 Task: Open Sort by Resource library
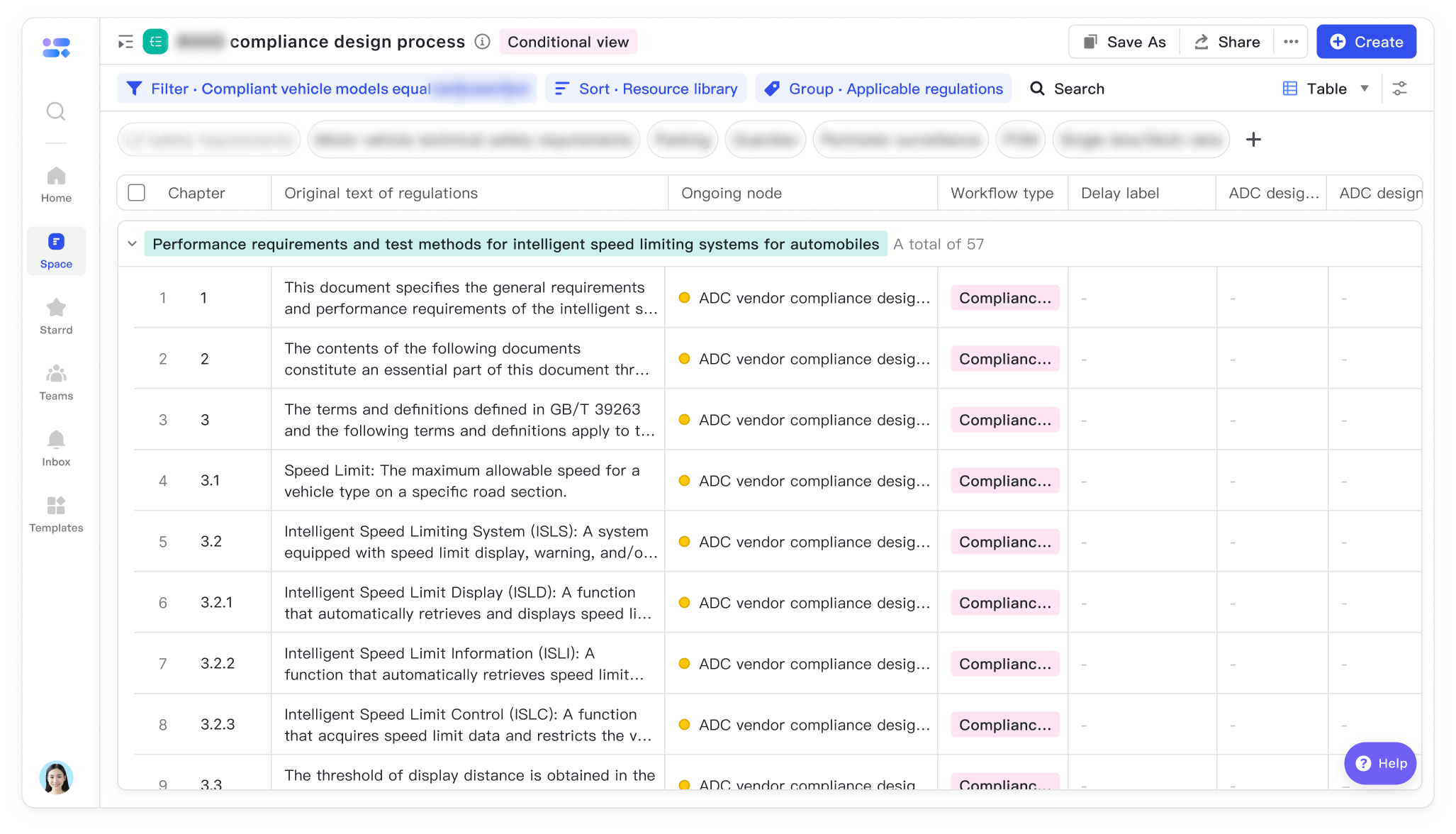(646, 89)
